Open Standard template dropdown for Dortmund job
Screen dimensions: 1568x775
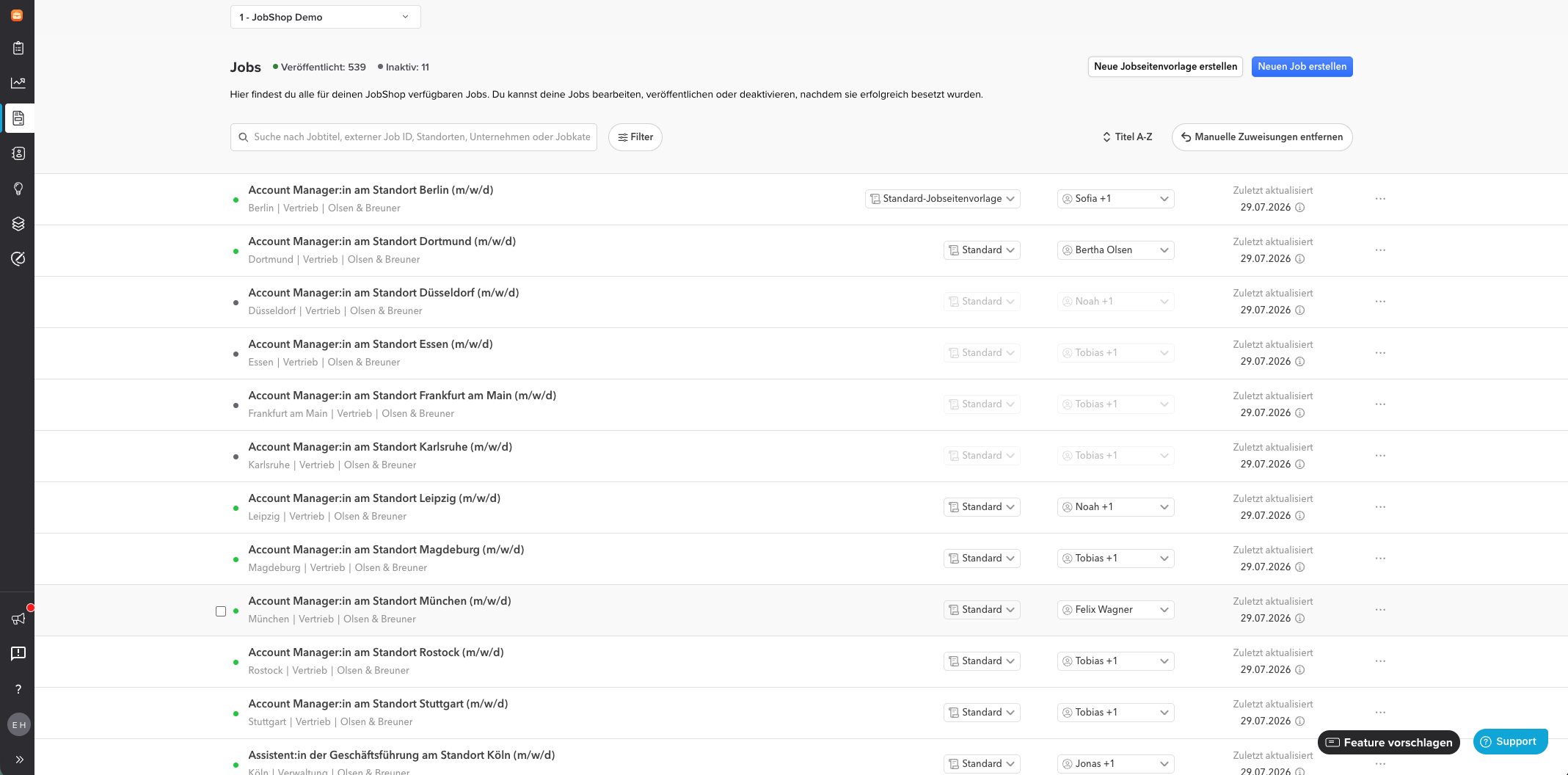[x=981, y=250]
